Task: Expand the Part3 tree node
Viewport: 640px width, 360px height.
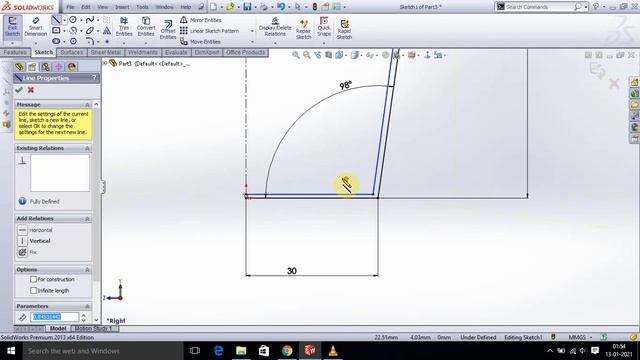Action: (x=105, y=63)
